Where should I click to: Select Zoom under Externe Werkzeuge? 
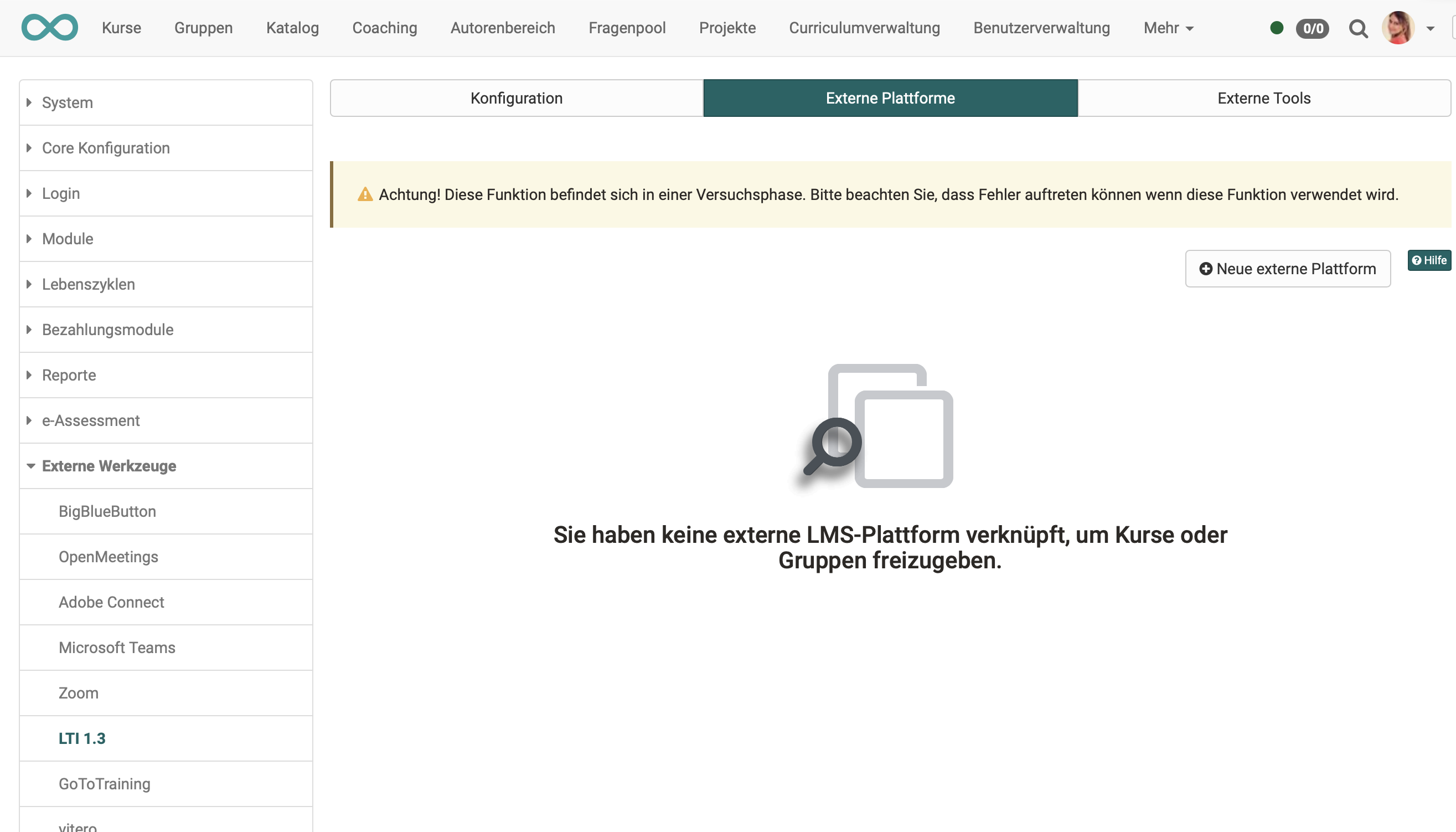pos(78,692)
